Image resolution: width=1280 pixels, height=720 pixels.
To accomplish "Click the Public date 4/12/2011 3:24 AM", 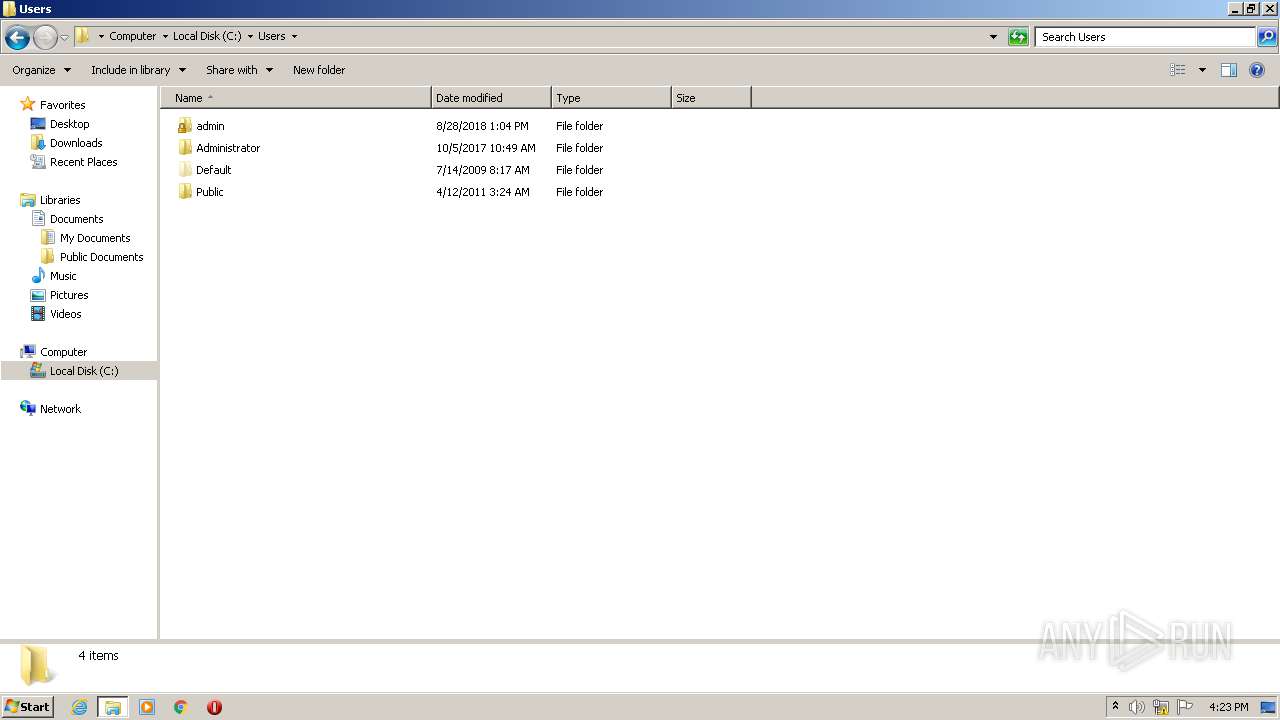I will (x=483, y=192).
